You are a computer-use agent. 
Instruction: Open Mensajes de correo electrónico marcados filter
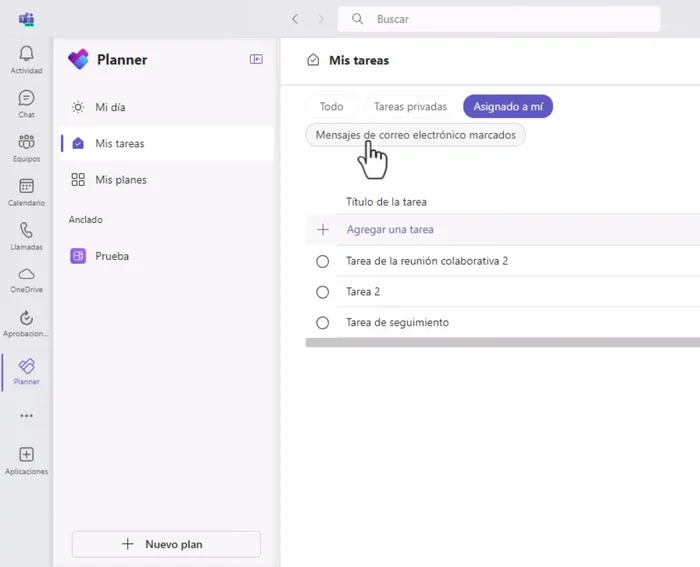point(415,135)
